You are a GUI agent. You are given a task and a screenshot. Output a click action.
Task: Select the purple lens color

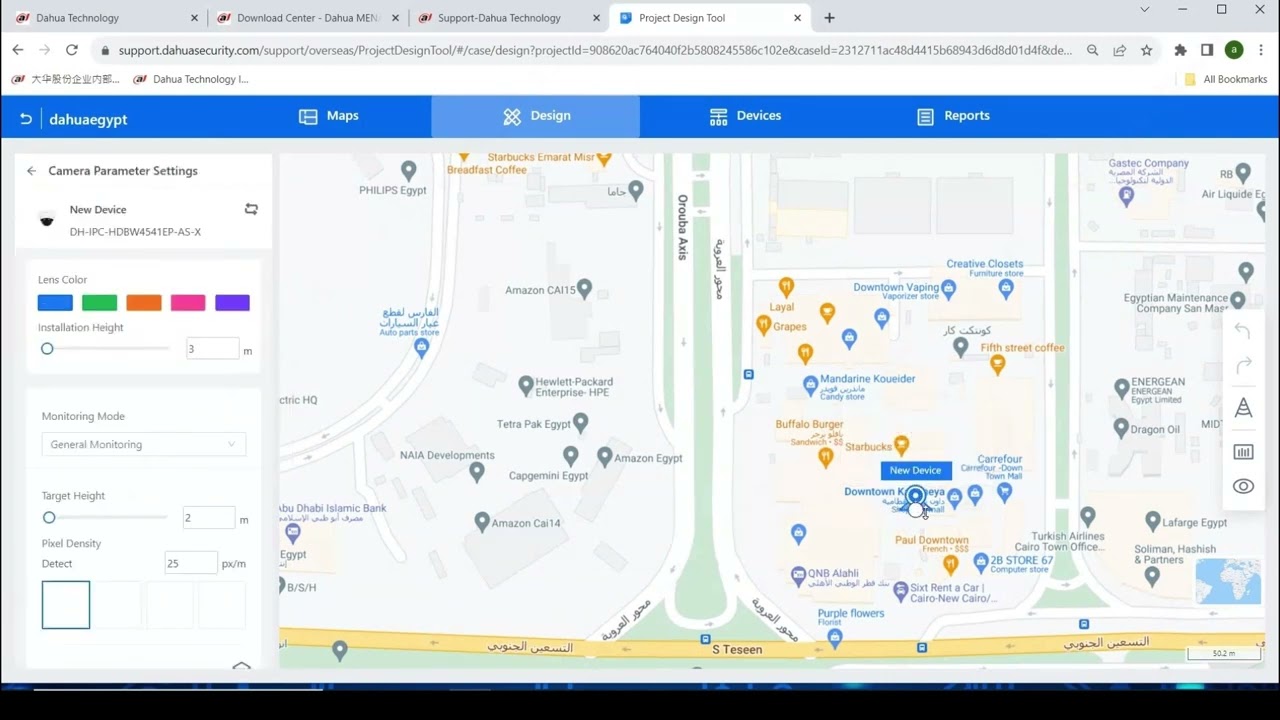232,303
